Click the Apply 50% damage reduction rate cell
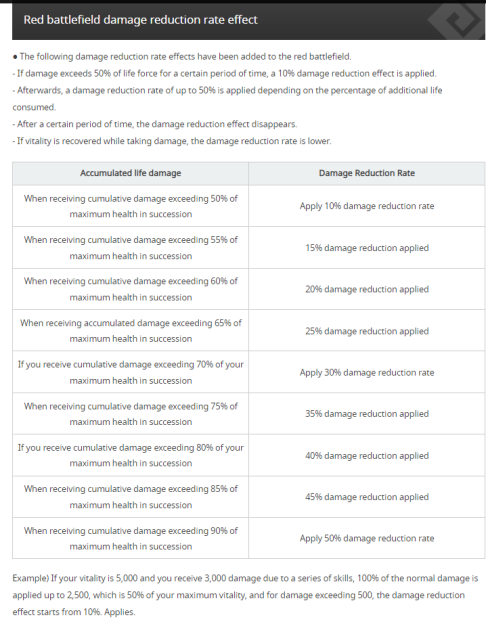This screenshot has height=628, width=486. 367,538
